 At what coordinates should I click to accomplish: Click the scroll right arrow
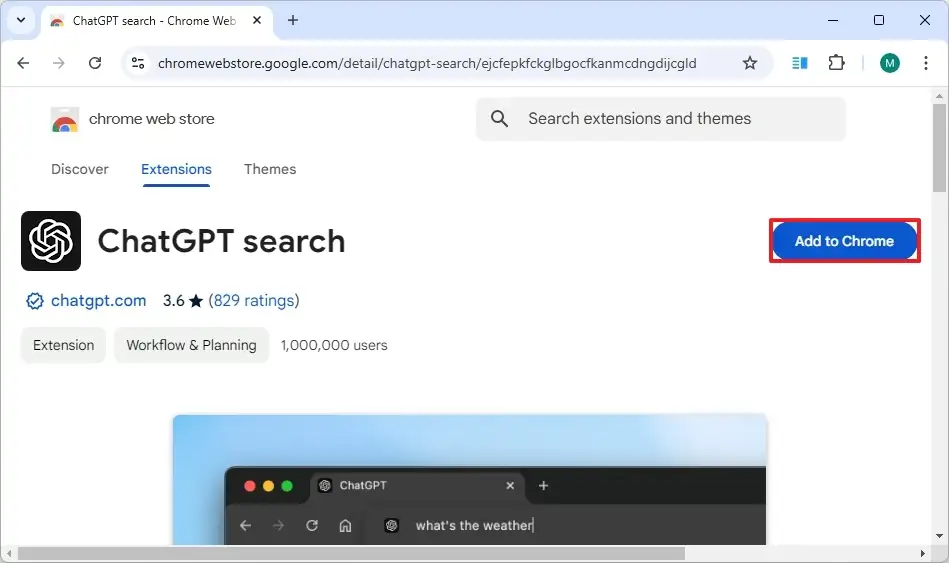click(x=923, y=554)
